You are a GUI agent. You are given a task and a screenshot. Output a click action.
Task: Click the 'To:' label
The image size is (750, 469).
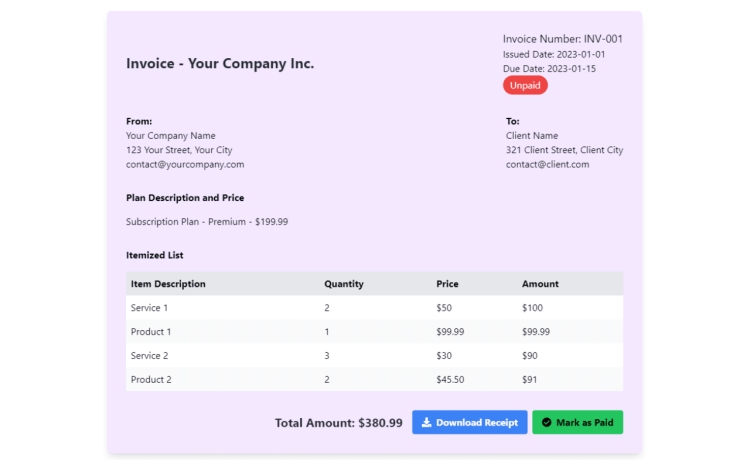(x=512, y=121)
